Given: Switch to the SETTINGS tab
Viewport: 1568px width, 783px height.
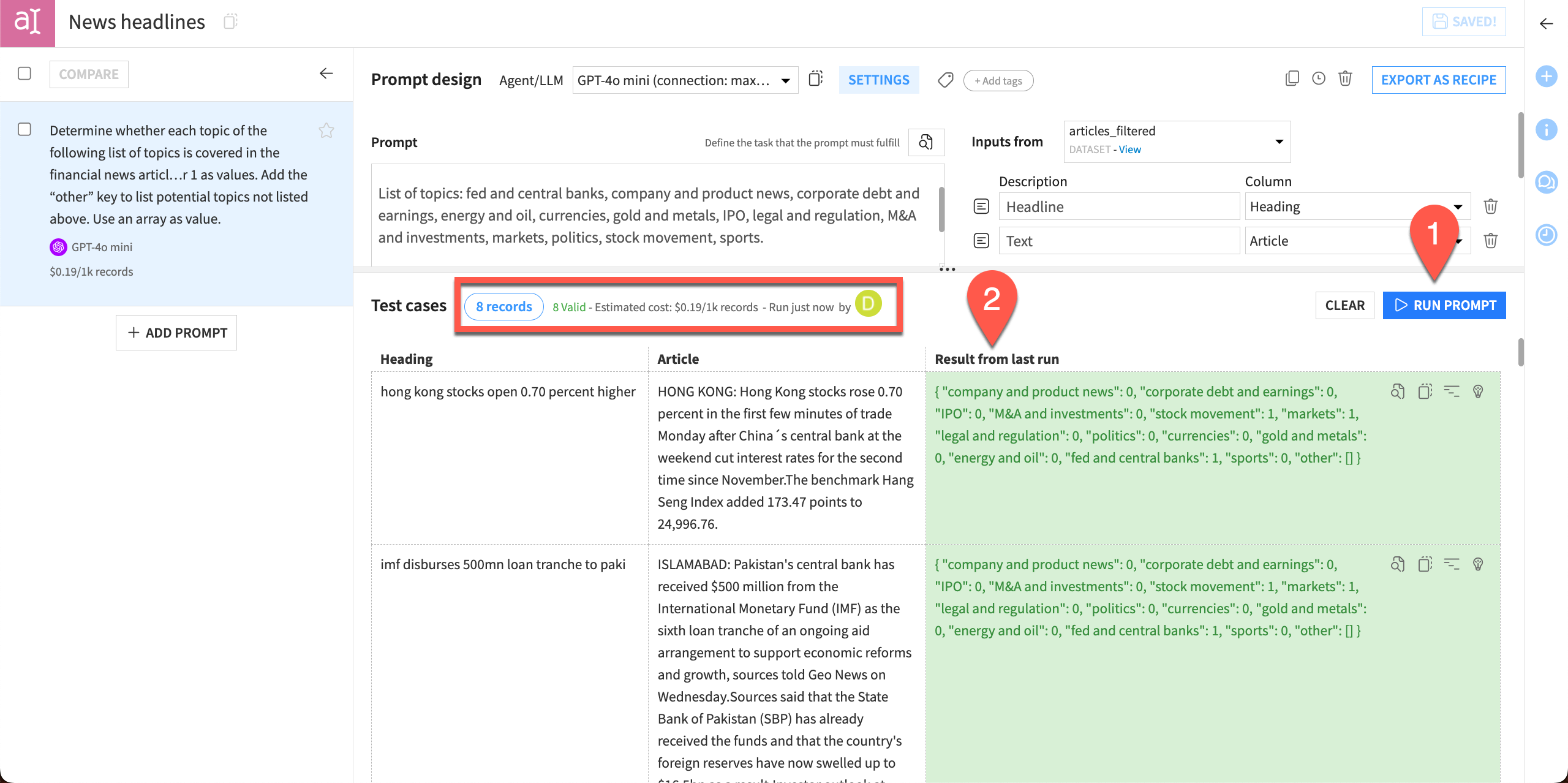Looking at the screenshot, I should click(878, 80).
